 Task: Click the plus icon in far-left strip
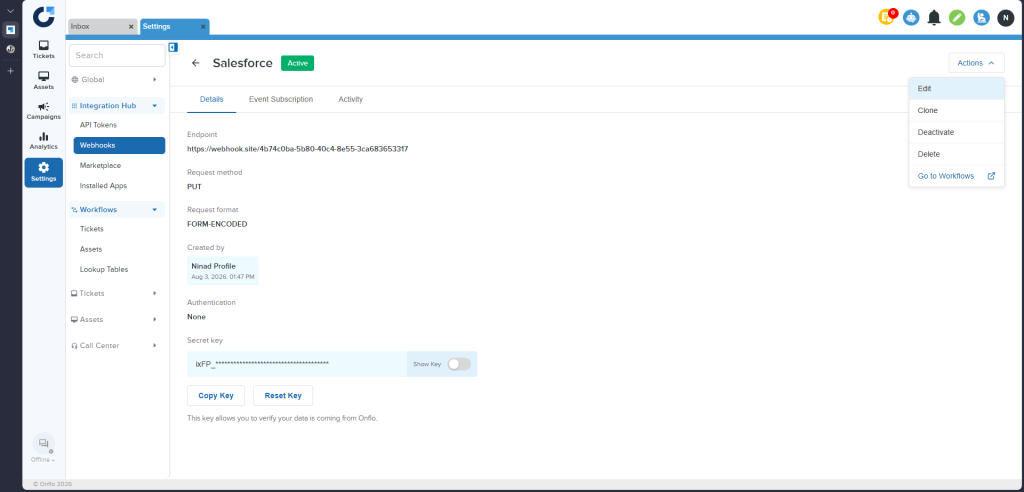10,71
